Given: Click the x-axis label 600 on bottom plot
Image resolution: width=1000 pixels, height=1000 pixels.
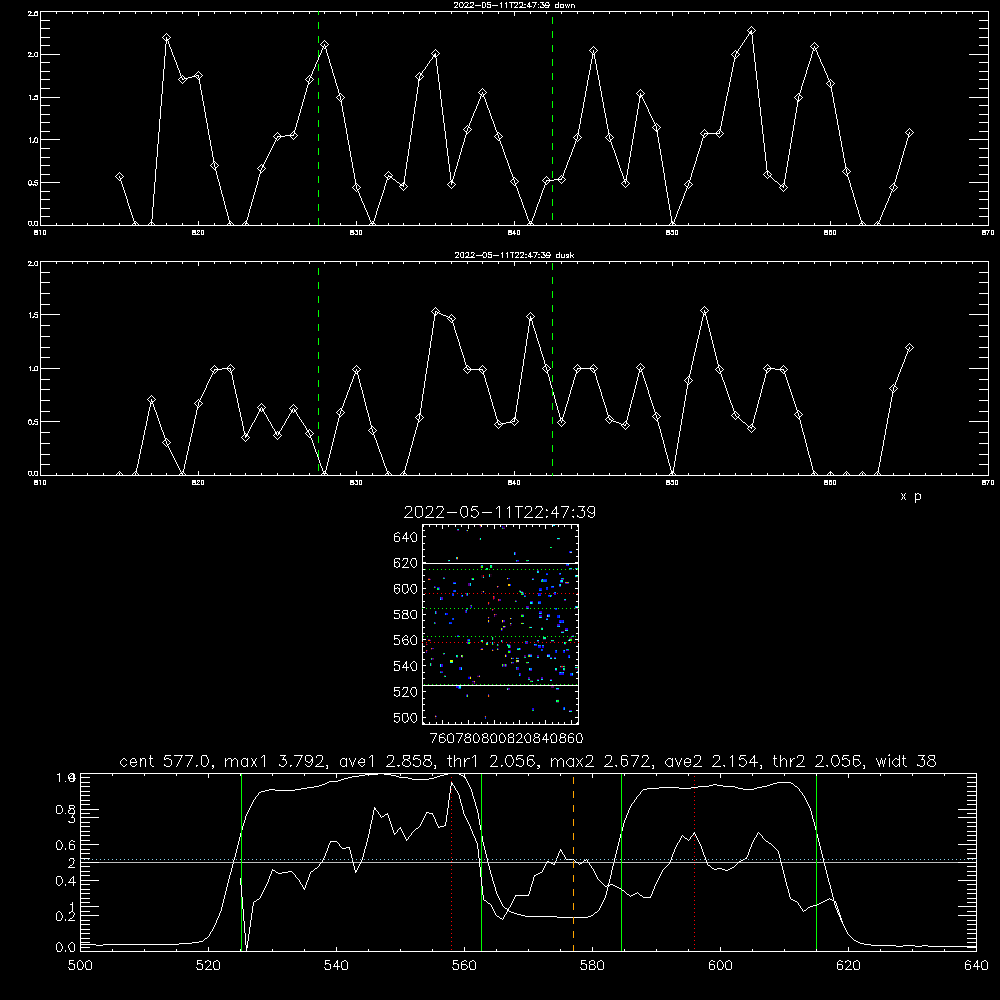Looking at the screenshot, I should 720,966.
